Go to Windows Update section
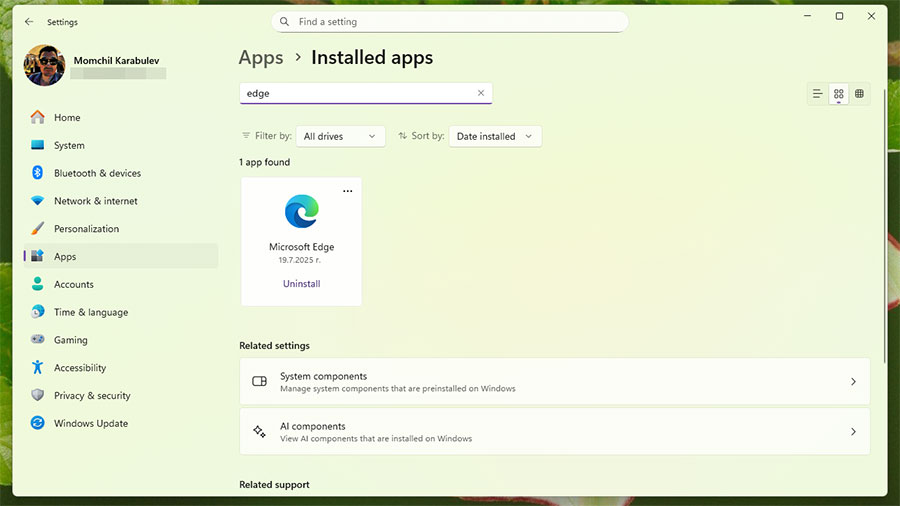 pyautogui.click(x=90, y=423)
